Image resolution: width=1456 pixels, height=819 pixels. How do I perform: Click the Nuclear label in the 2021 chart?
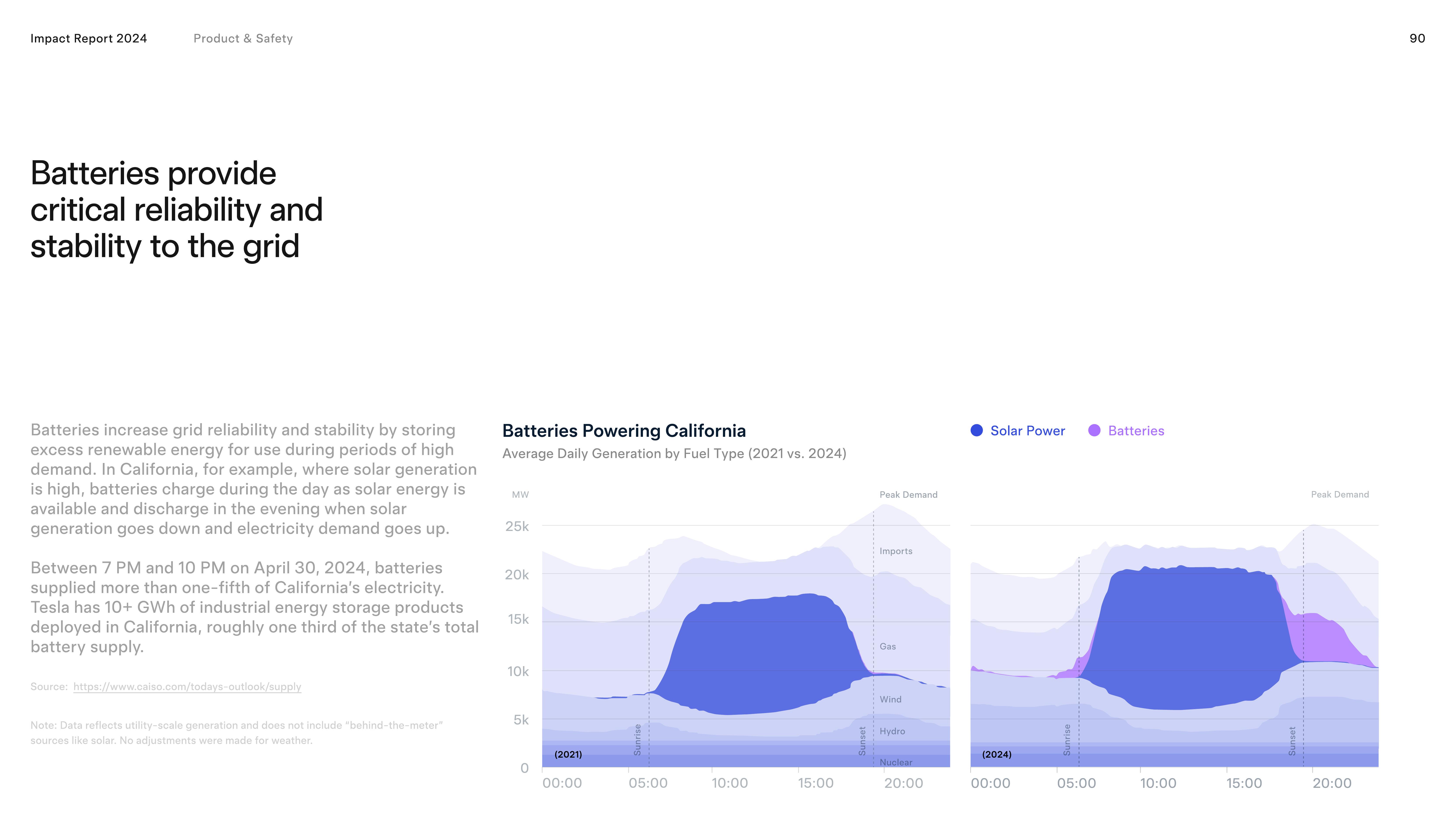point(895,762)
